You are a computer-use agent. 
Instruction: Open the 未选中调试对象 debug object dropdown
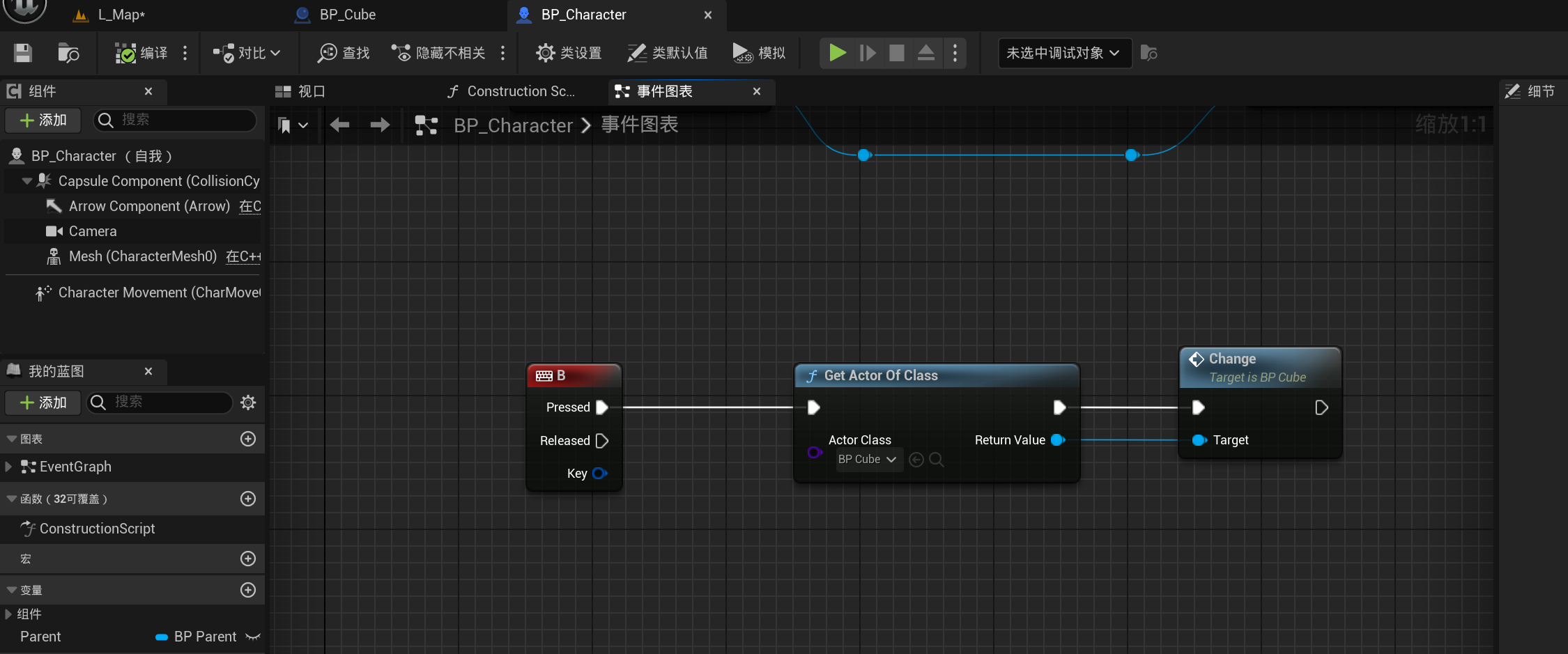pos(1064,53)
